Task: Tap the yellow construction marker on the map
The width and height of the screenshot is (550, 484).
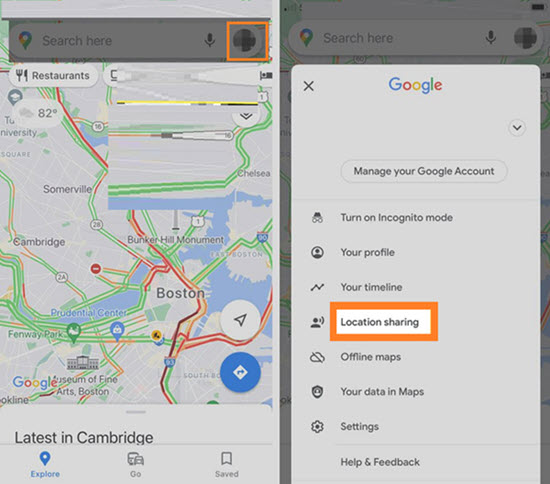Action: (156, 336)
